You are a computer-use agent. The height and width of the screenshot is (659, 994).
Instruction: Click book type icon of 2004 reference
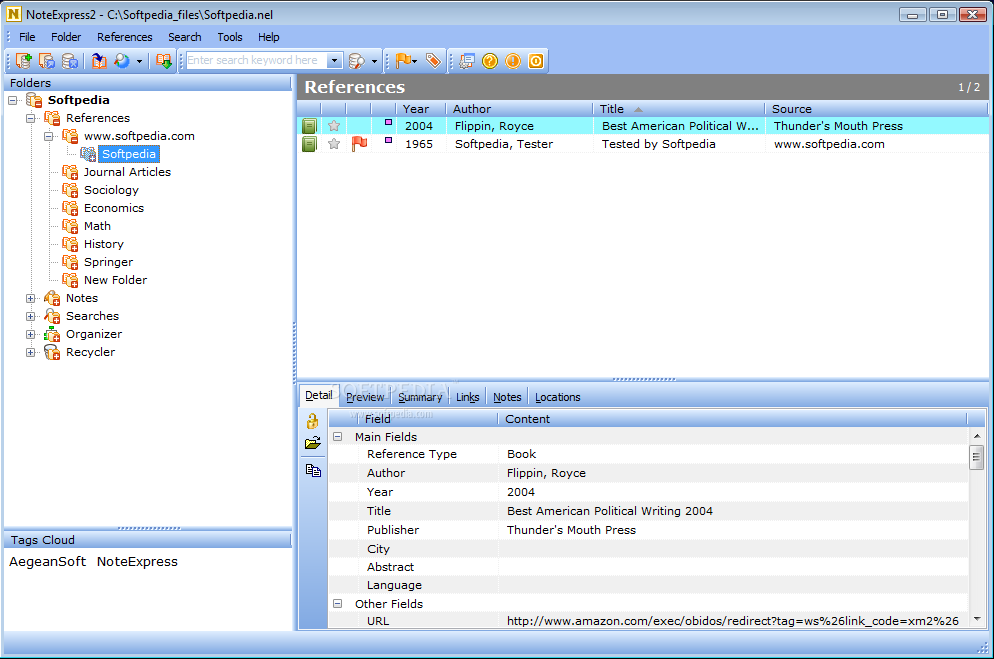(309, 126)
